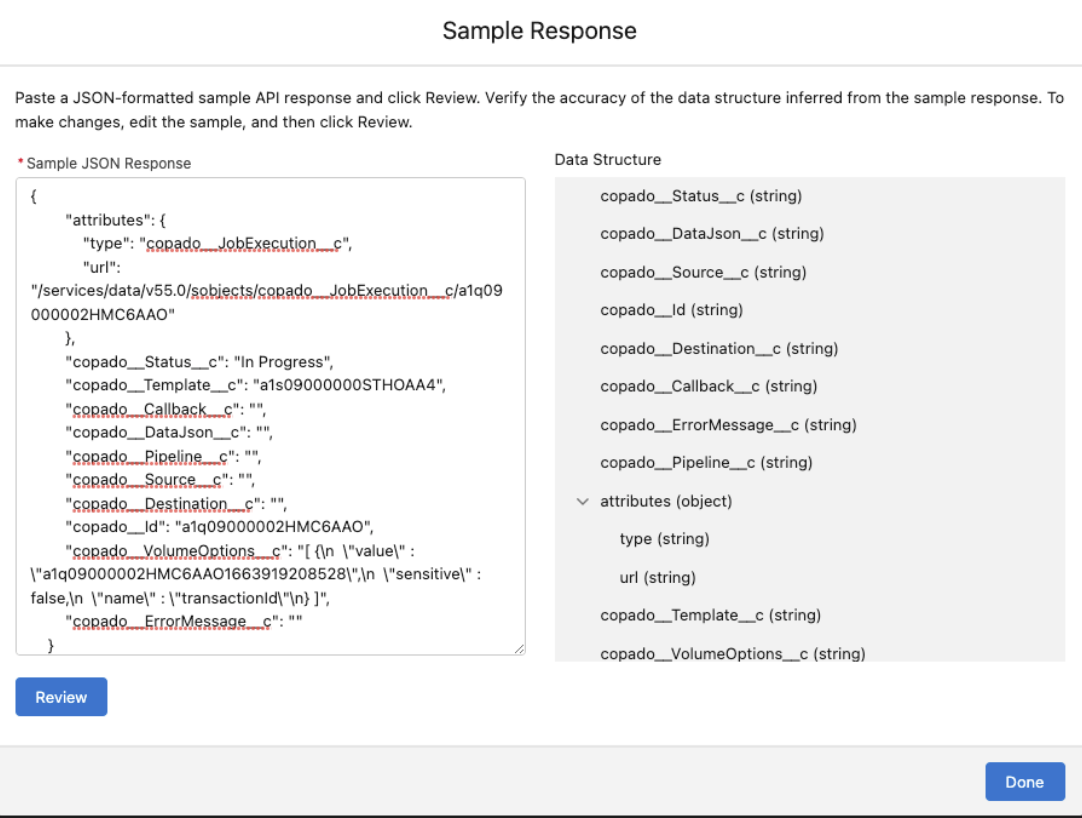The height and width of the screenshot is (818, 1082).
Task: Select the copado__DataJson__c field
Action: click(711, 233)
